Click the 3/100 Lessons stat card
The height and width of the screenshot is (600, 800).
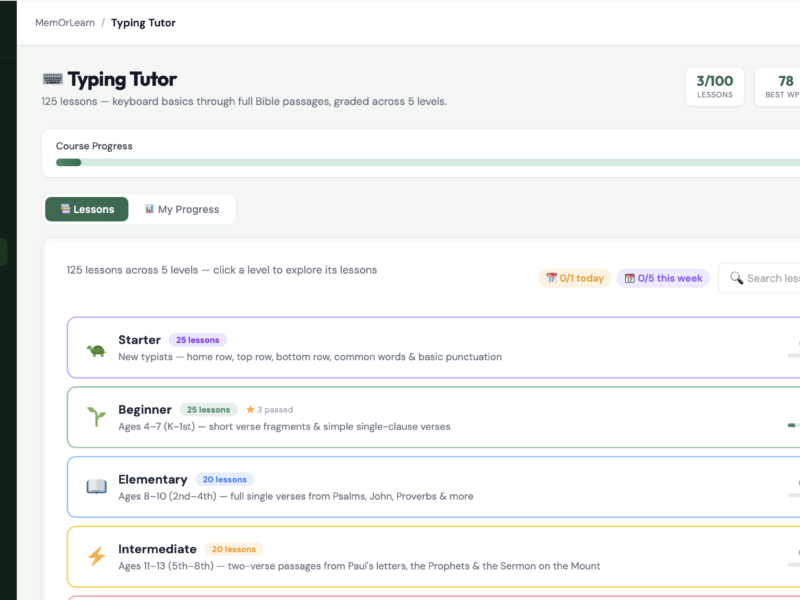715,87
